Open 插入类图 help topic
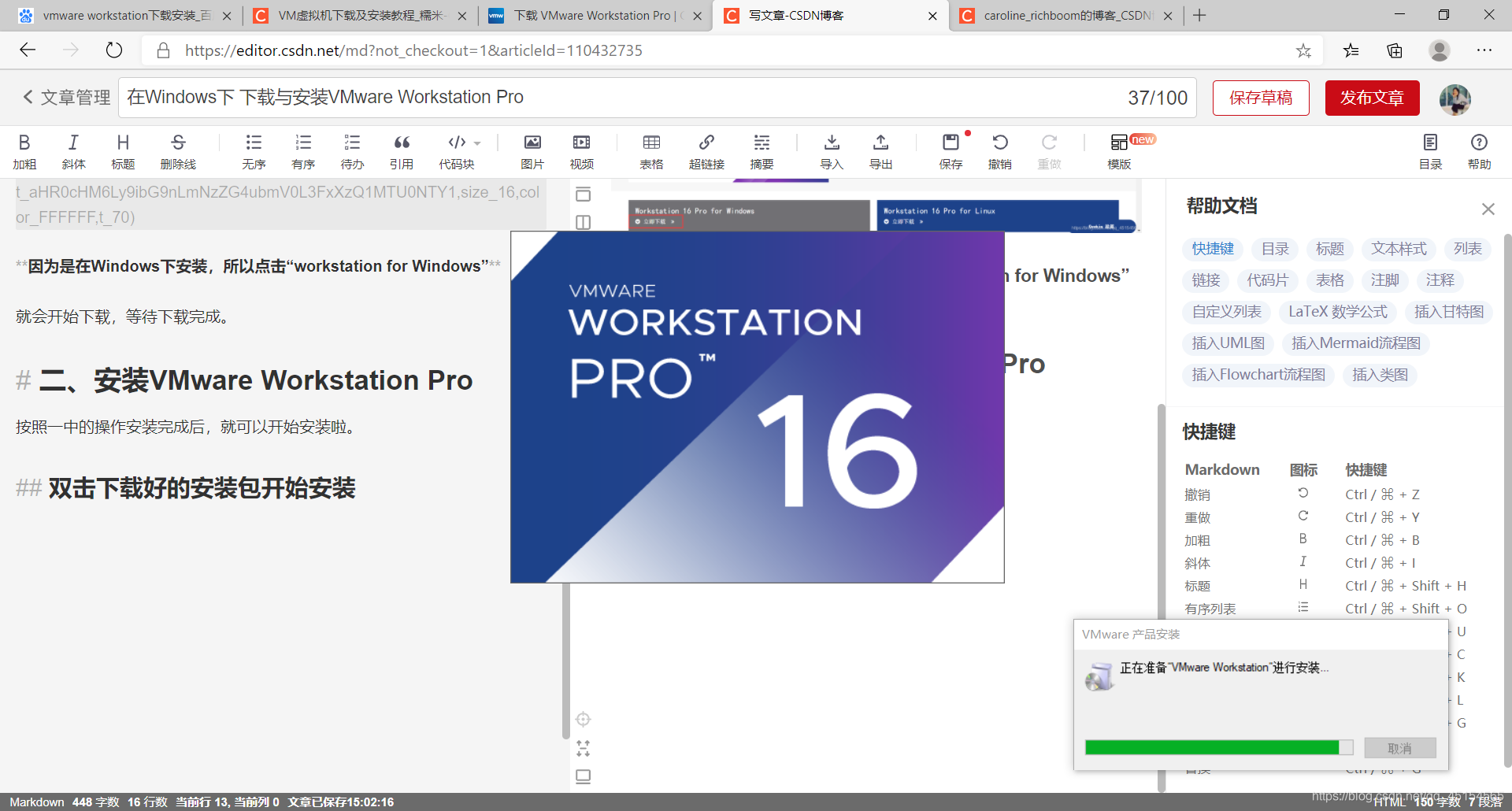The width and height of the screenshot is (1512, 811). (x=1380, y=375)
